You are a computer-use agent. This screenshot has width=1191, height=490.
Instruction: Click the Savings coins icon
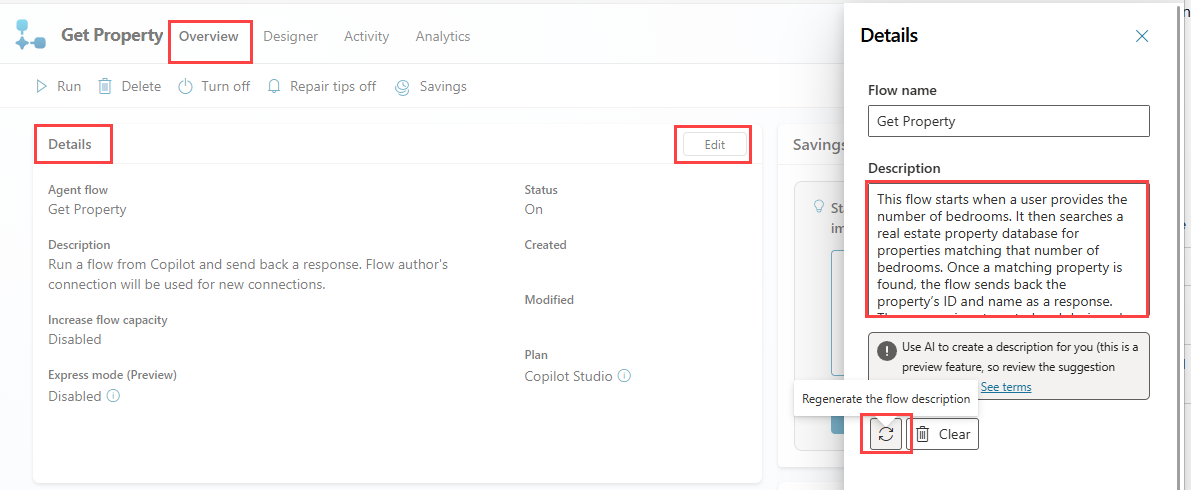point(403,87)
